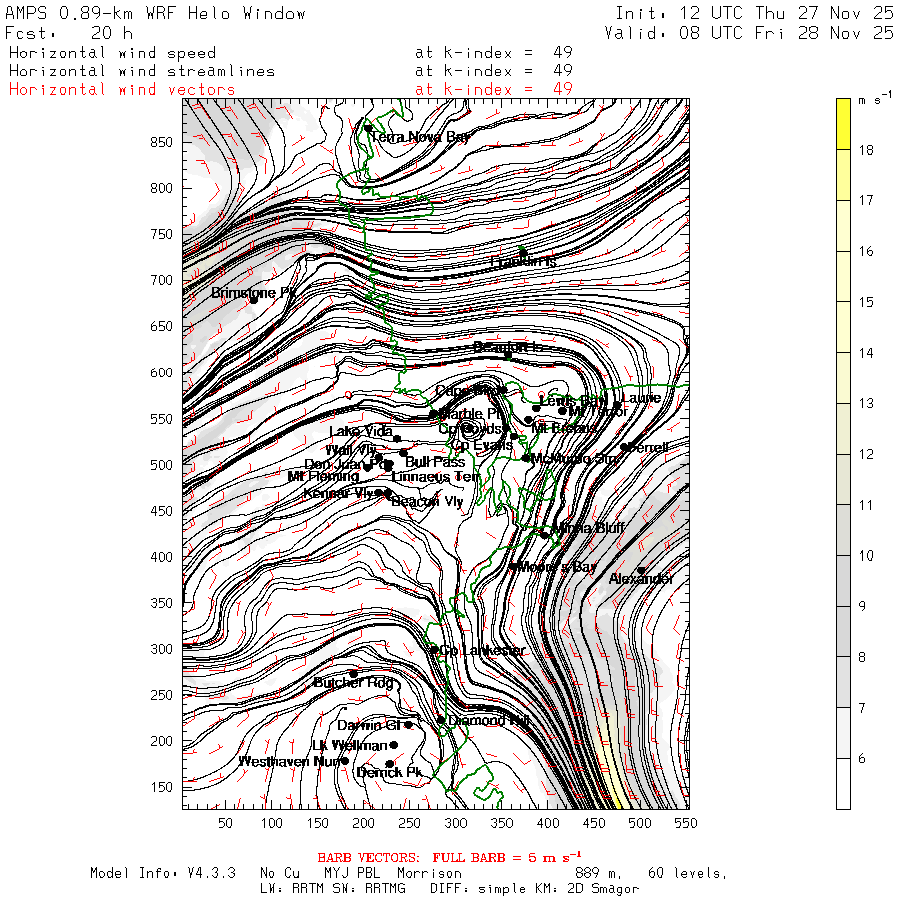The height and width of the screenshot is (900, 900).
Task: Click the 'Bull Pass' map label
Action: click(435, 461)
